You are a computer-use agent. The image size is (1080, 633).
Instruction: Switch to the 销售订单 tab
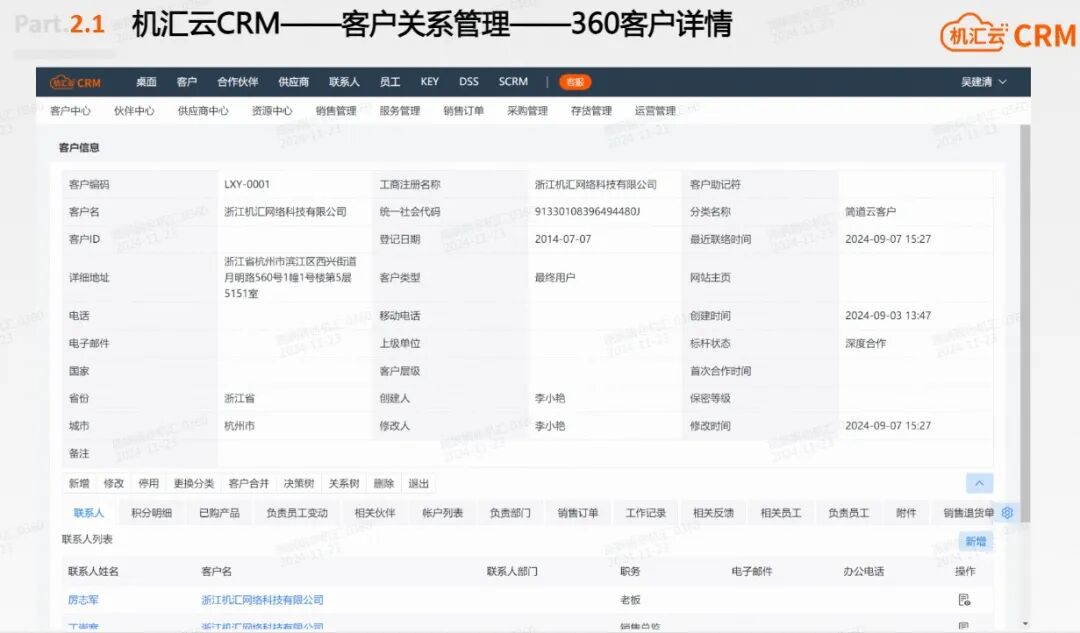point(578,512)
